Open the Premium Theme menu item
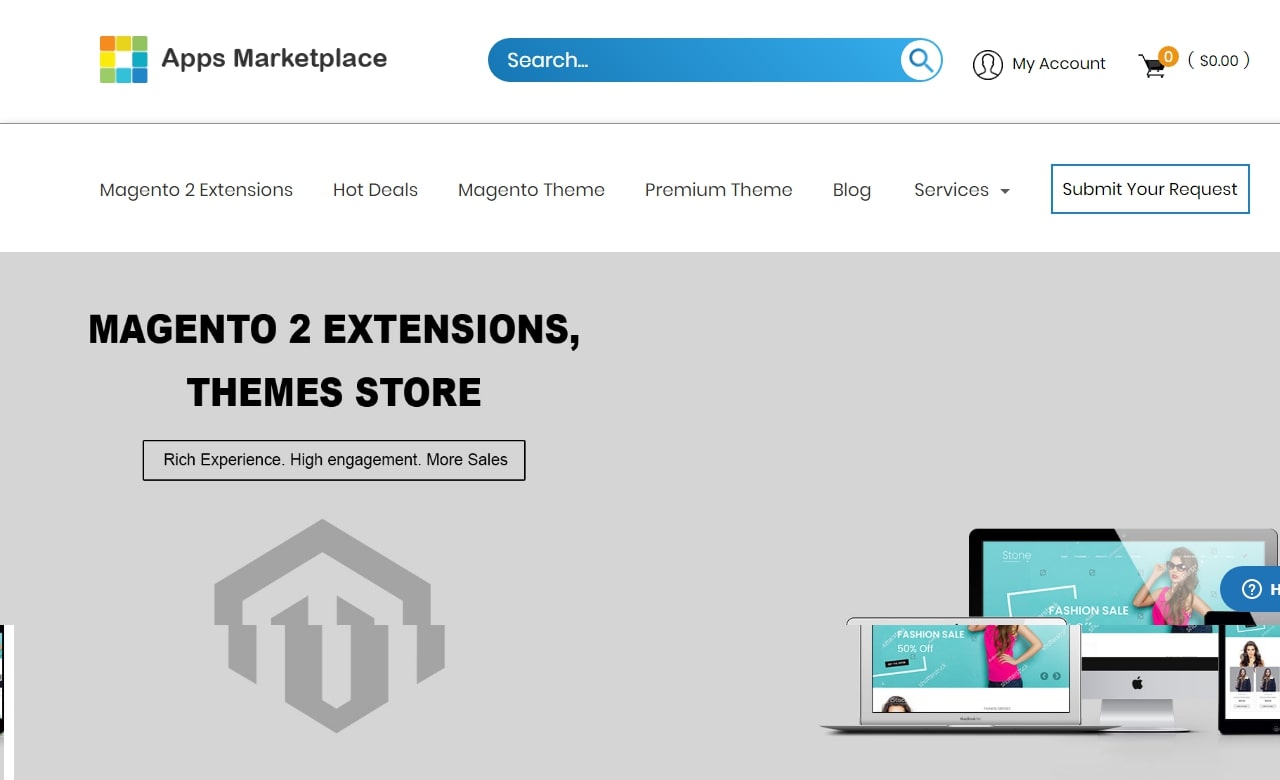This screenshot has height=780, width=1280. coord(718,190)
